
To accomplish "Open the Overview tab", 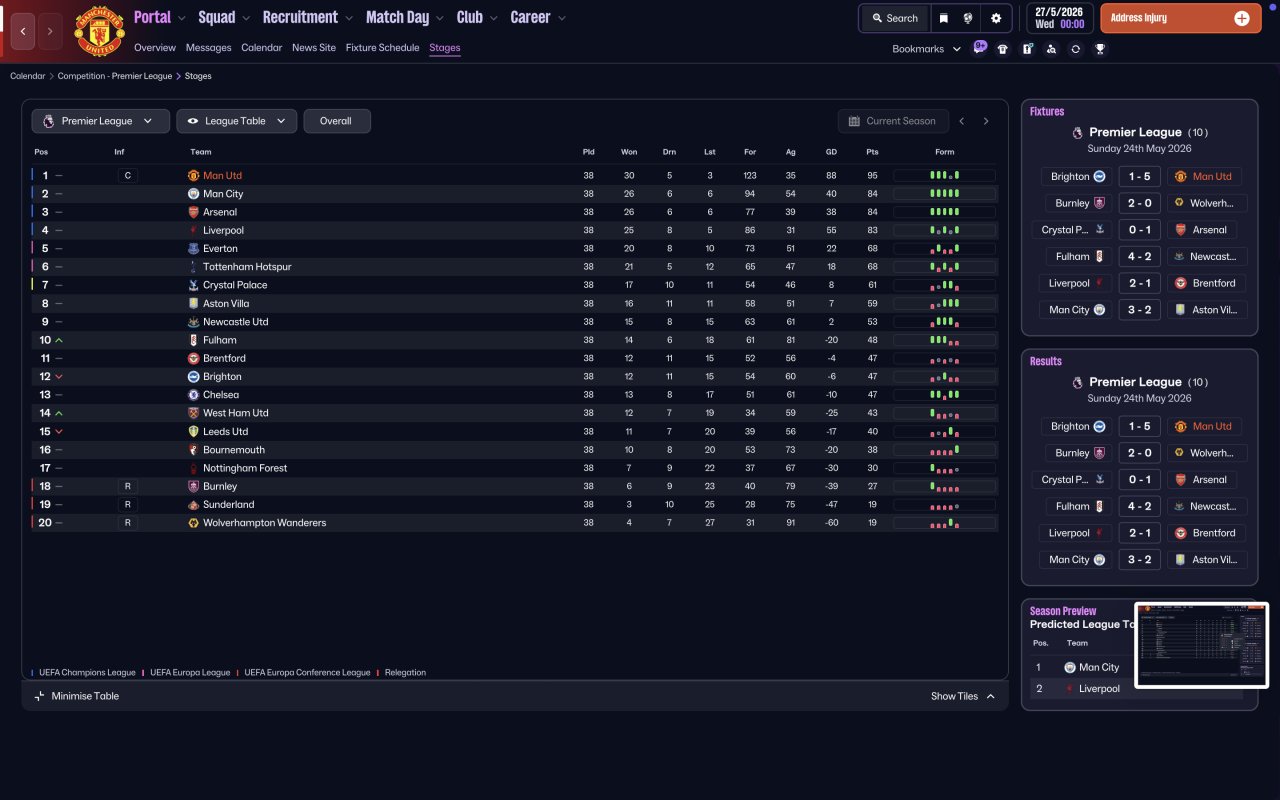I will tap(155, 48).
